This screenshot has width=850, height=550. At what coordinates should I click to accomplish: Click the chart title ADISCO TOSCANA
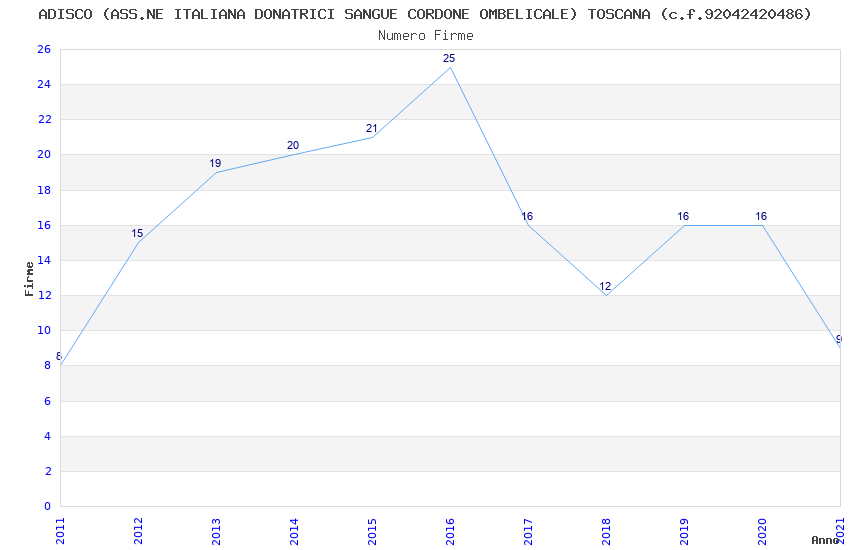(x=424, y=14)
